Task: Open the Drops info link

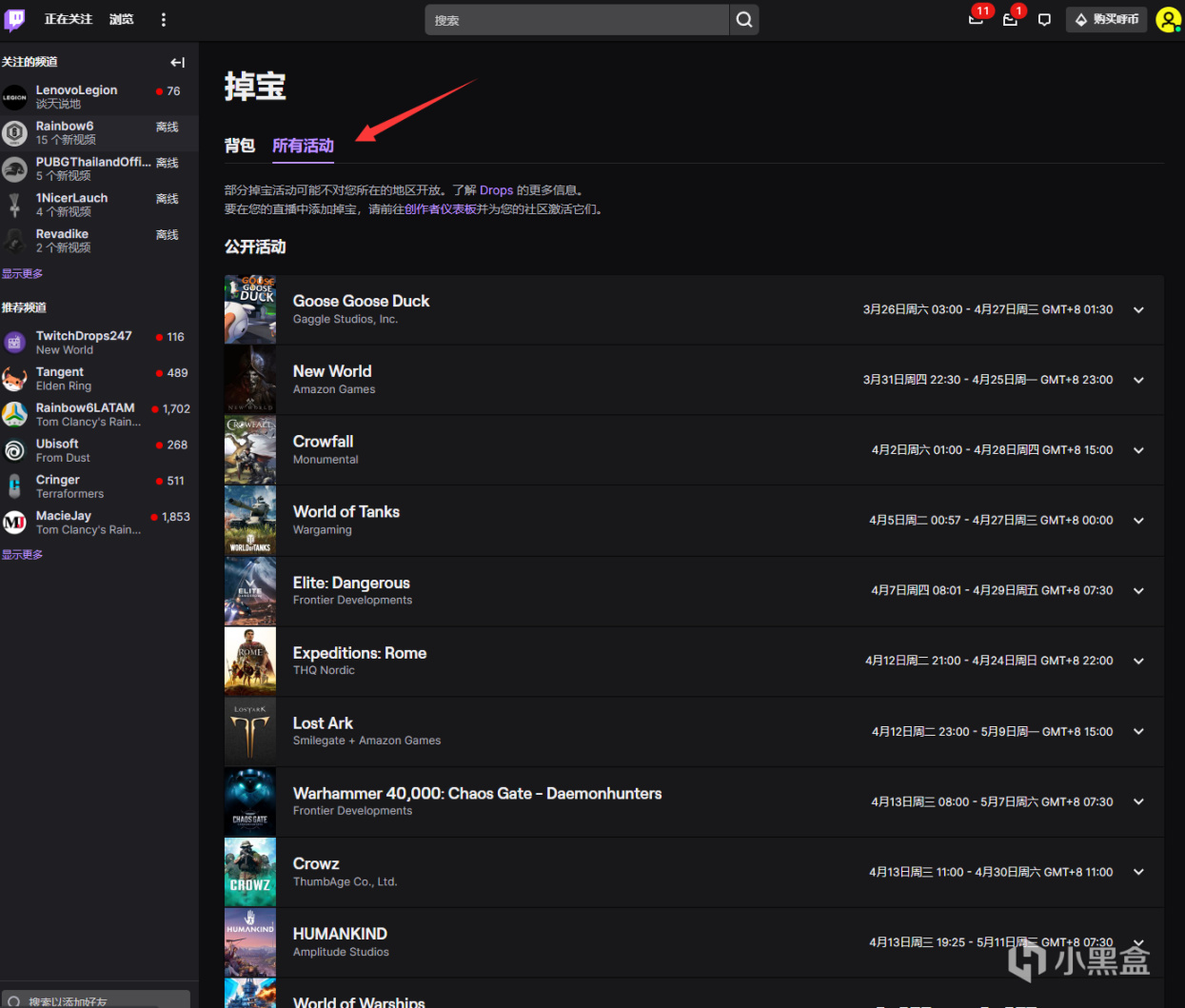Action: tap(496, 190)
